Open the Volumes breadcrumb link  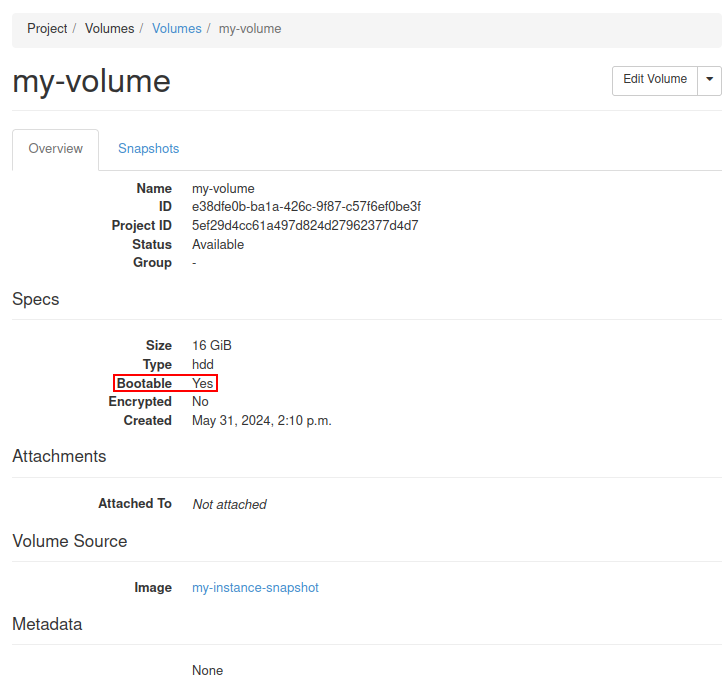point(176,29)
